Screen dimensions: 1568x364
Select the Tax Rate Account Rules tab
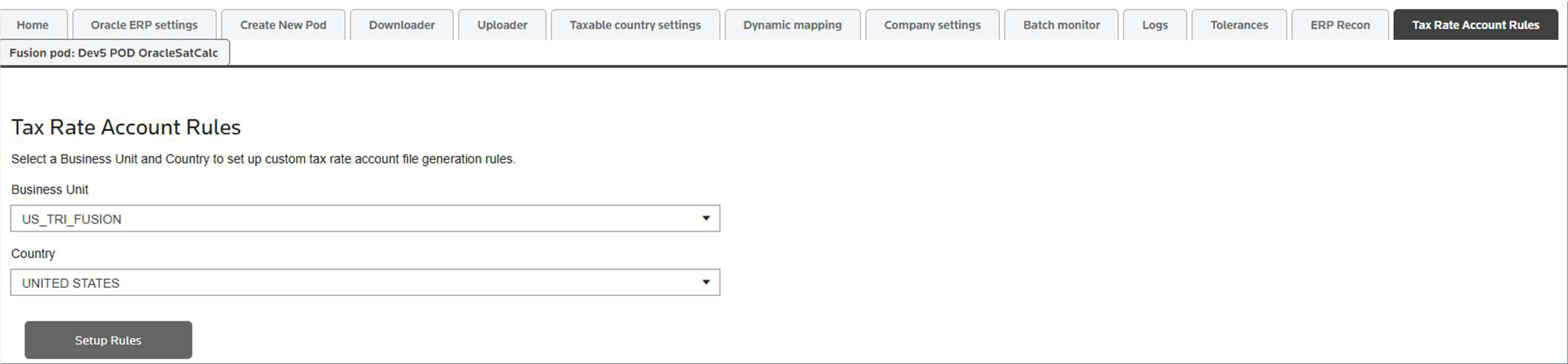pyautogui.click(x=1476, y=24)
